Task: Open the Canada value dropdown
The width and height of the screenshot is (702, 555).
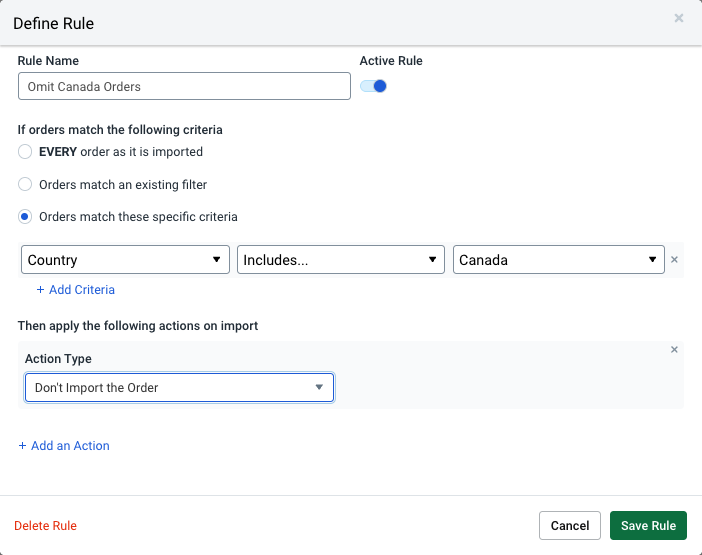Action: click(x=557, y=260)
